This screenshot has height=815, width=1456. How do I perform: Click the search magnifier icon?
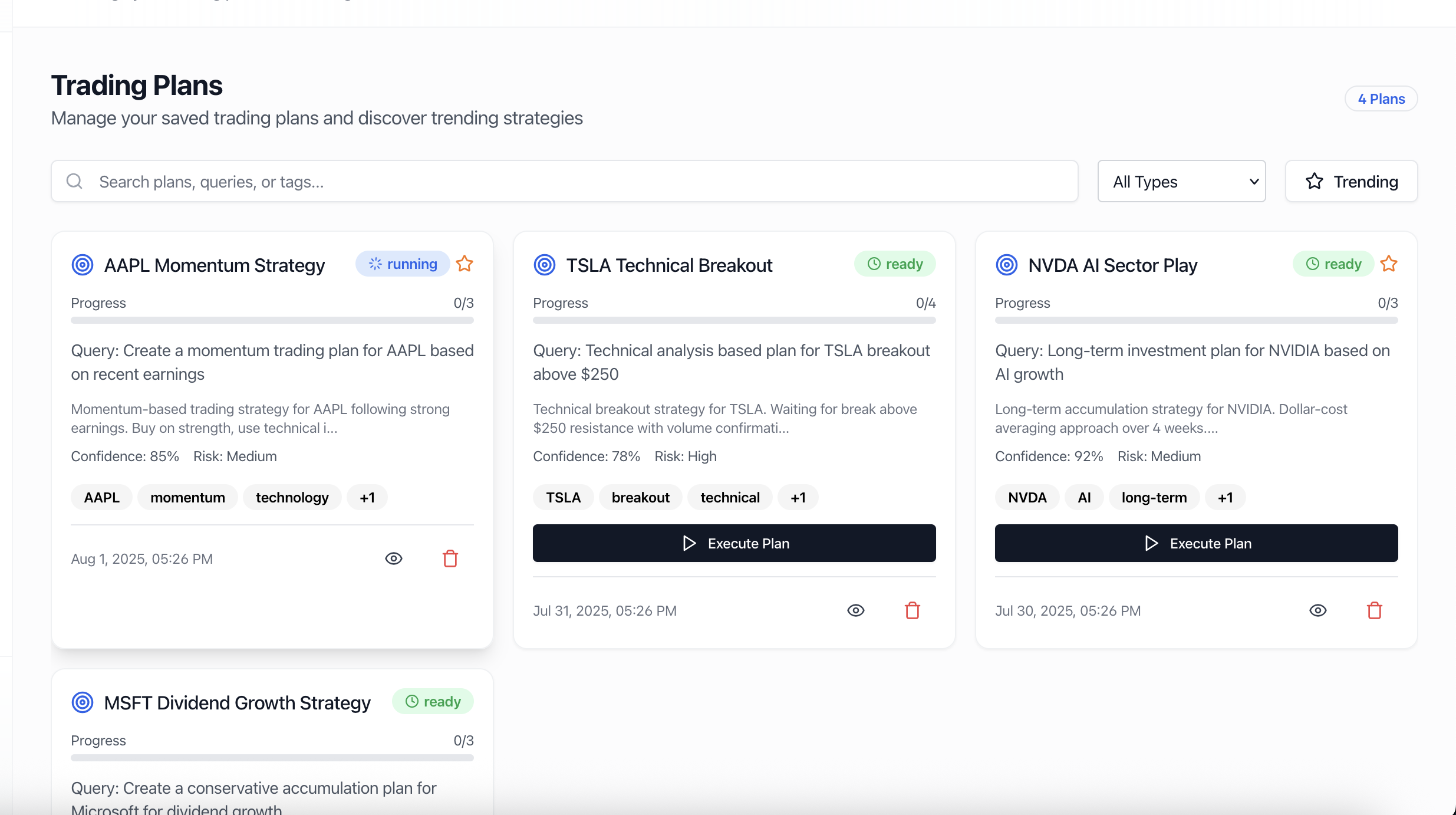click(74, 181)
